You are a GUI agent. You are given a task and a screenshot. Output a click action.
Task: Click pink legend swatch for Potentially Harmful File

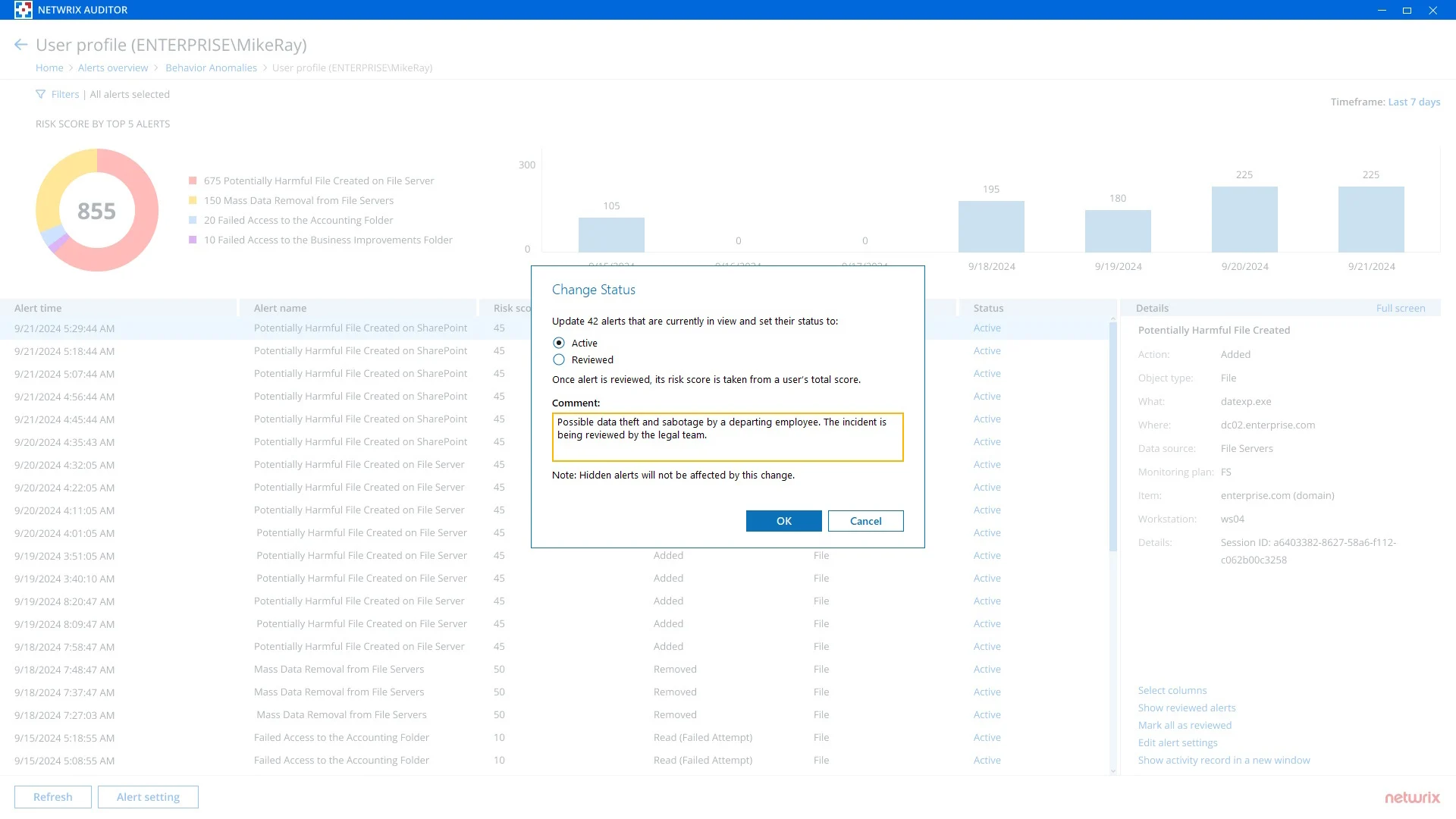click(x=193, y=181)
